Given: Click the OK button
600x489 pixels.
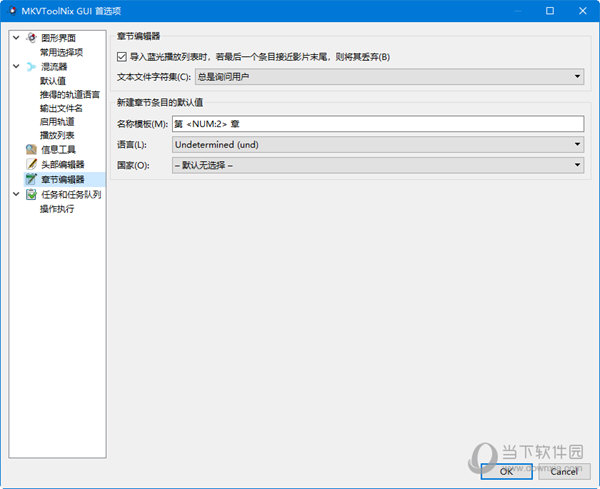Looking at the screenshot, I should (x=507, y=471).
